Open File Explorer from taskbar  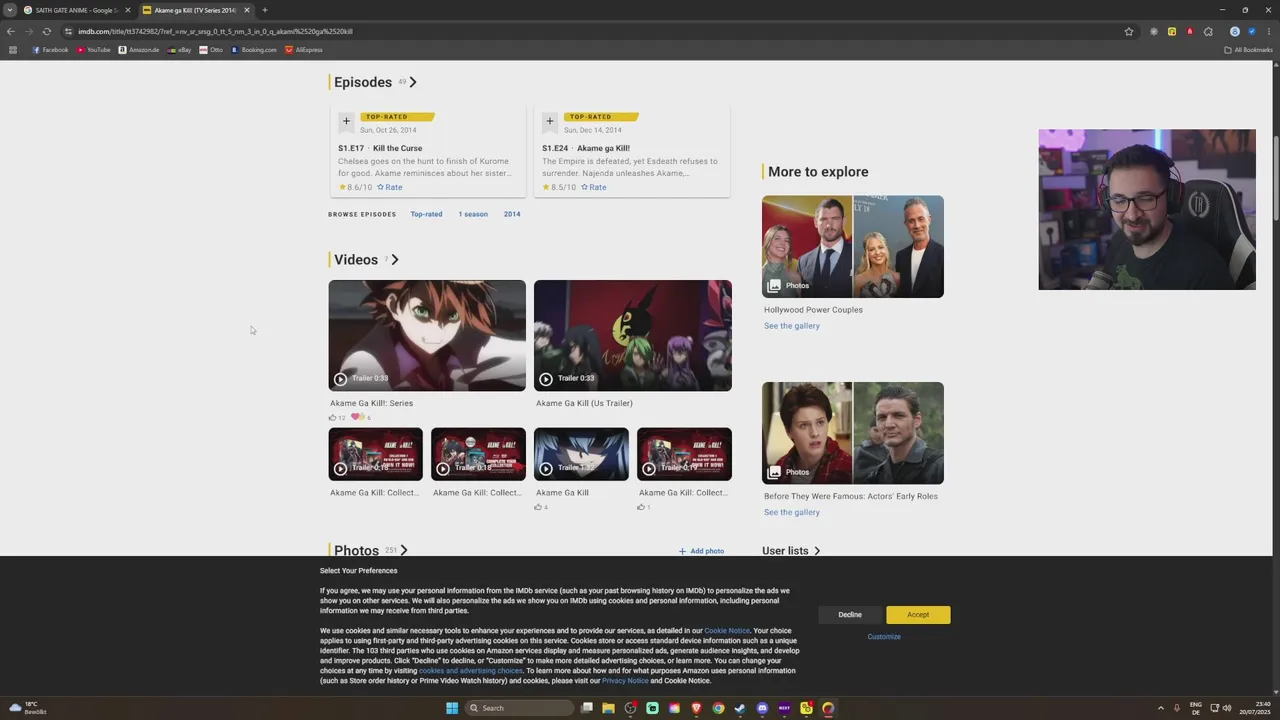click(x=608, y=708)
